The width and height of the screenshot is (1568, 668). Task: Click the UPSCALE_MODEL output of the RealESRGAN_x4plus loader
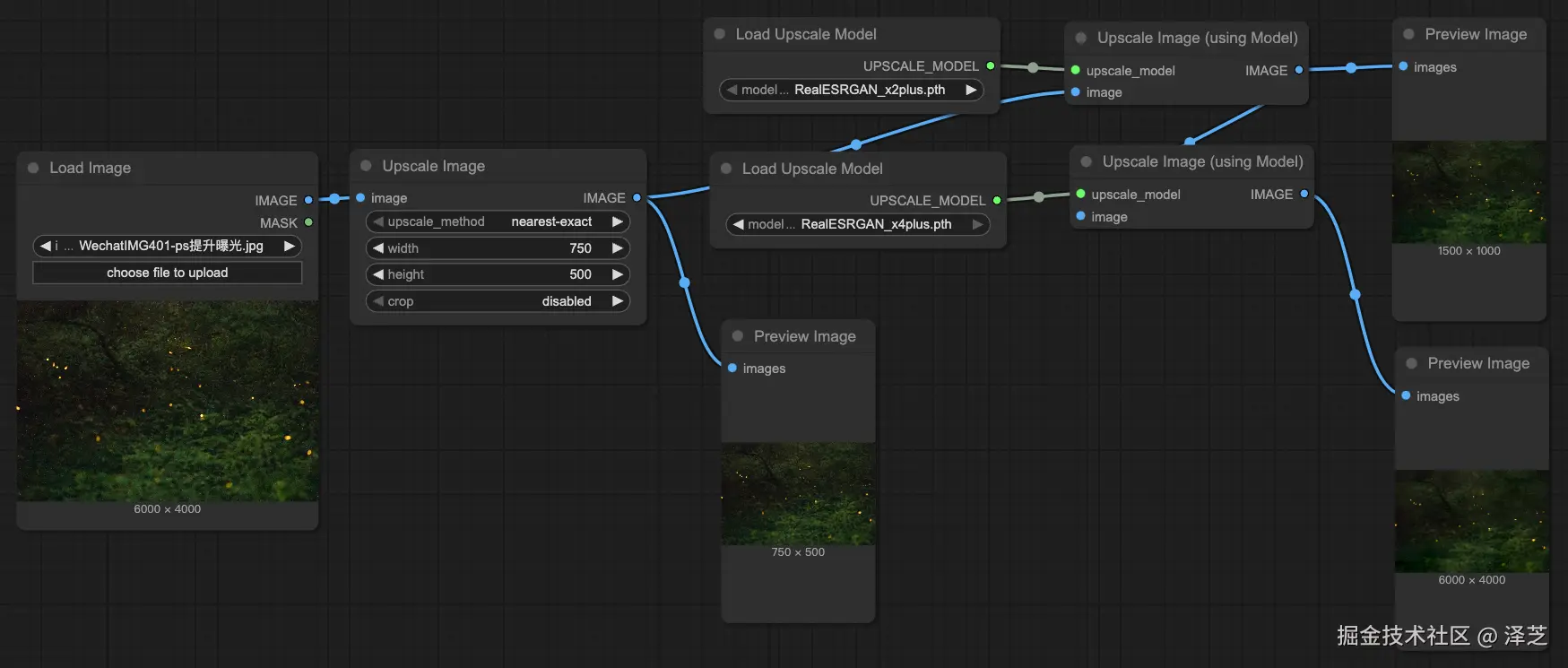997,200
